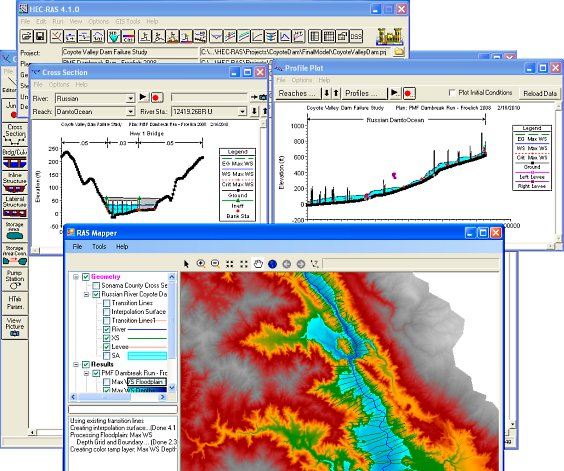Collapse the Geometry tree node

pos(76,277)
